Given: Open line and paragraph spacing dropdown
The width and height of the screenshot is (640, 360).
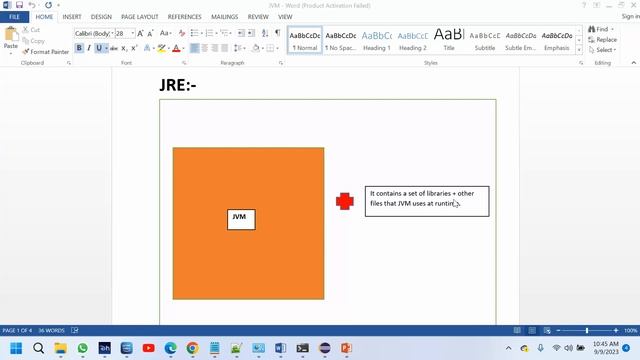Looking at the screenshot, I should click(x=240, y=48).
